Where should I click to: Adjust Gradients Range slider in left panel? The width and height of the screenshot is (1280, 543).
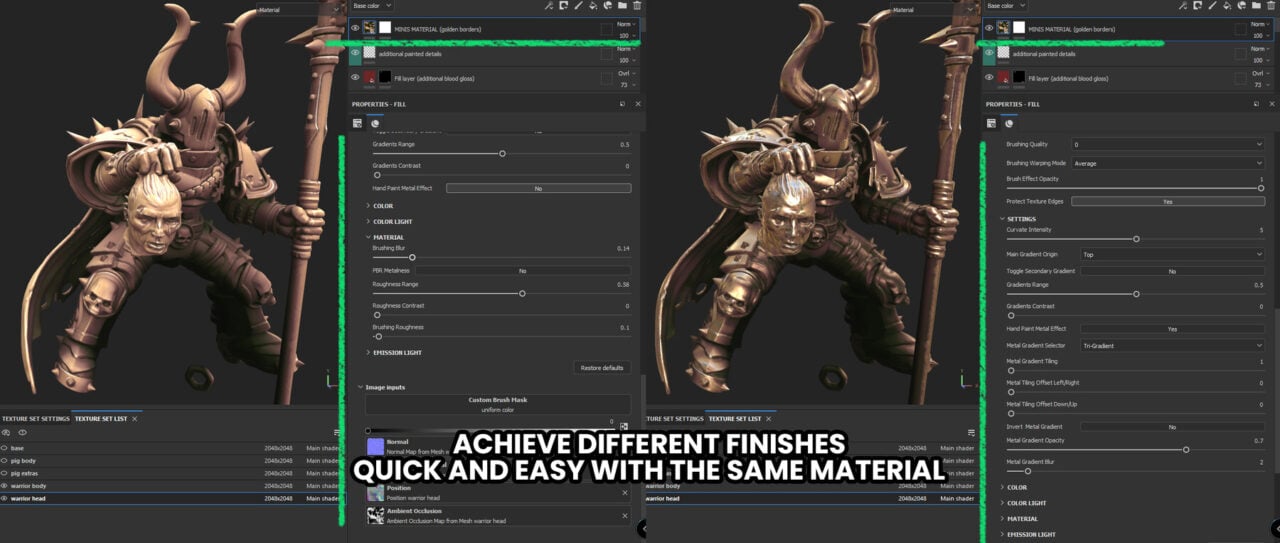502,154
